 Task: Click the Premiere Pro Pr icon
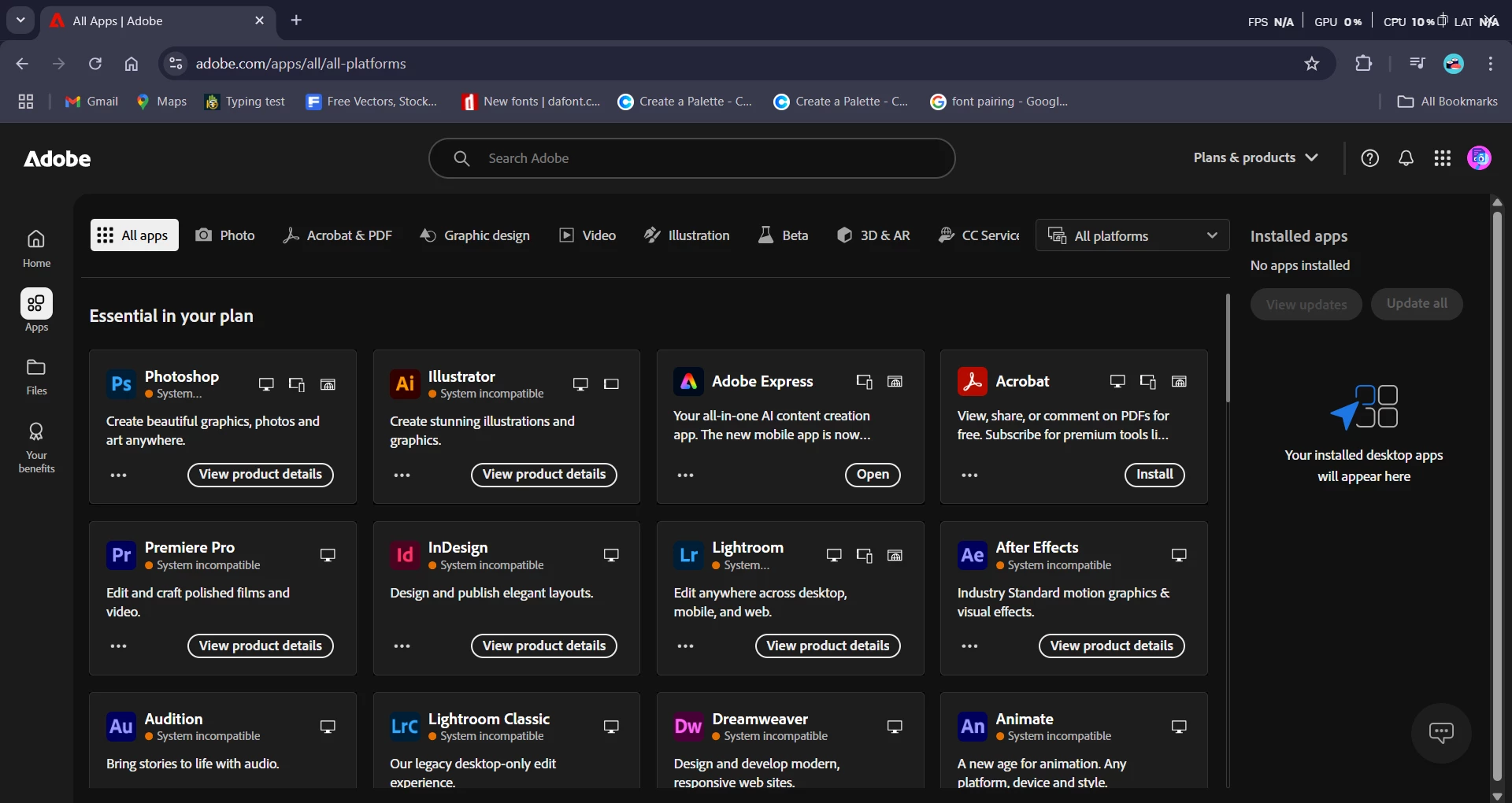click(x=121, y=555)
